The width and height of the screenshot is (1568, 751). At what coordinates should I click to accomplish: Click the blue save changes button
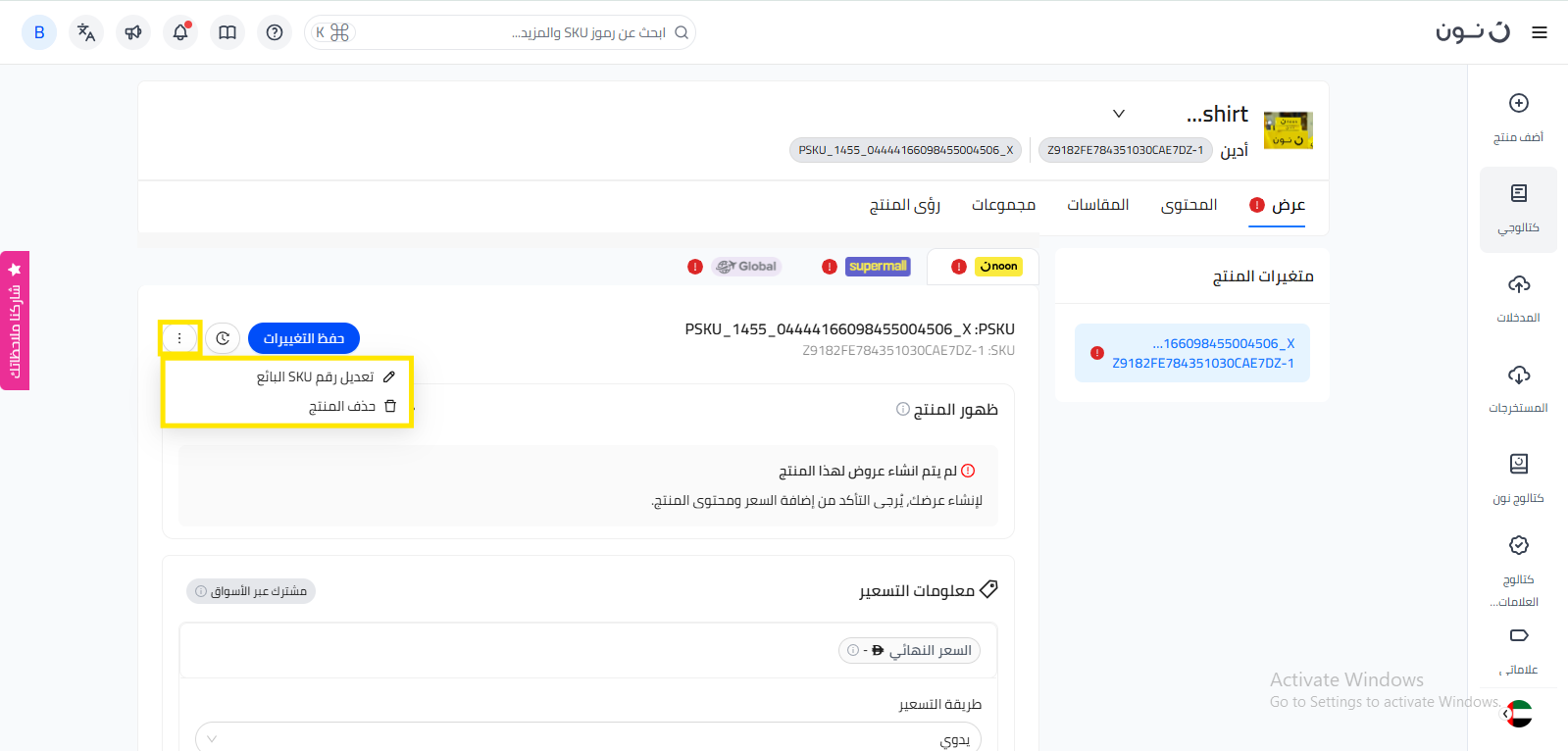[304, 338]
